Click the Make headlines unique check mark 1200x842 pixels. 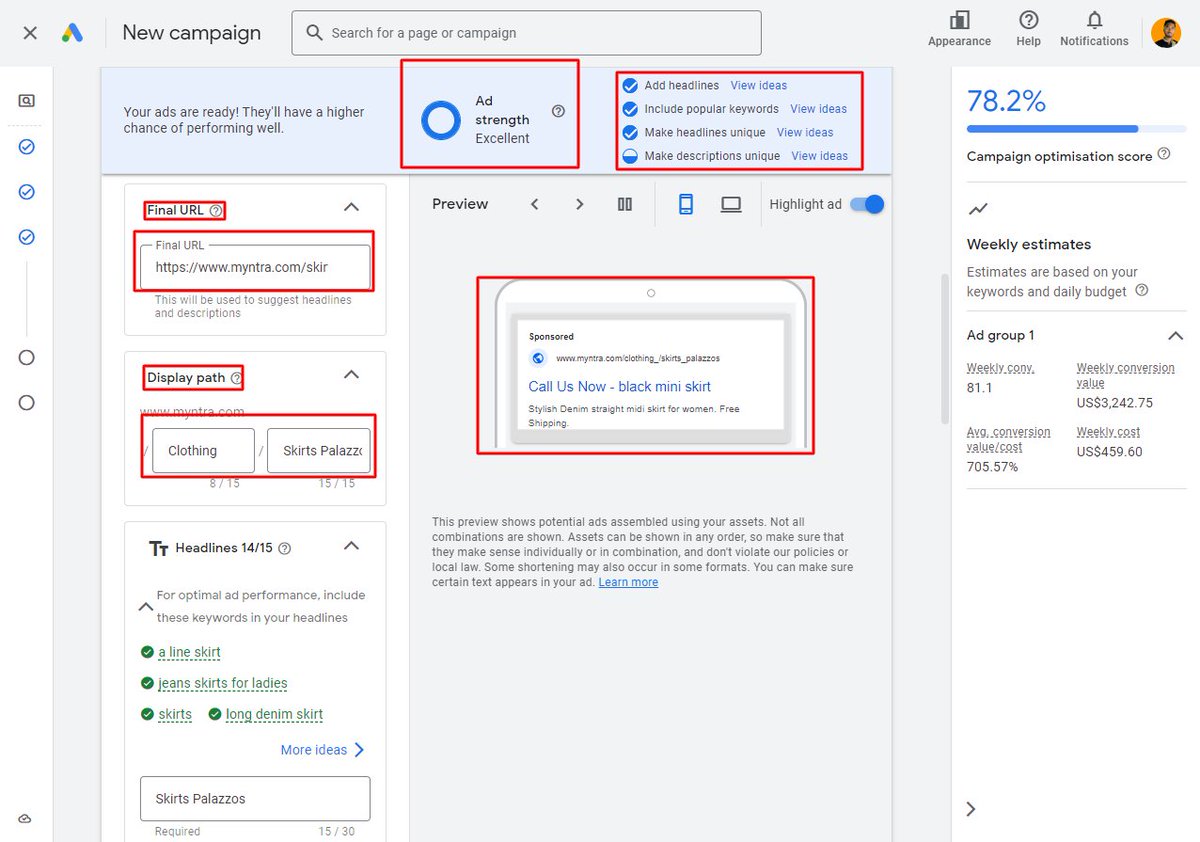(x=630, y=132)
